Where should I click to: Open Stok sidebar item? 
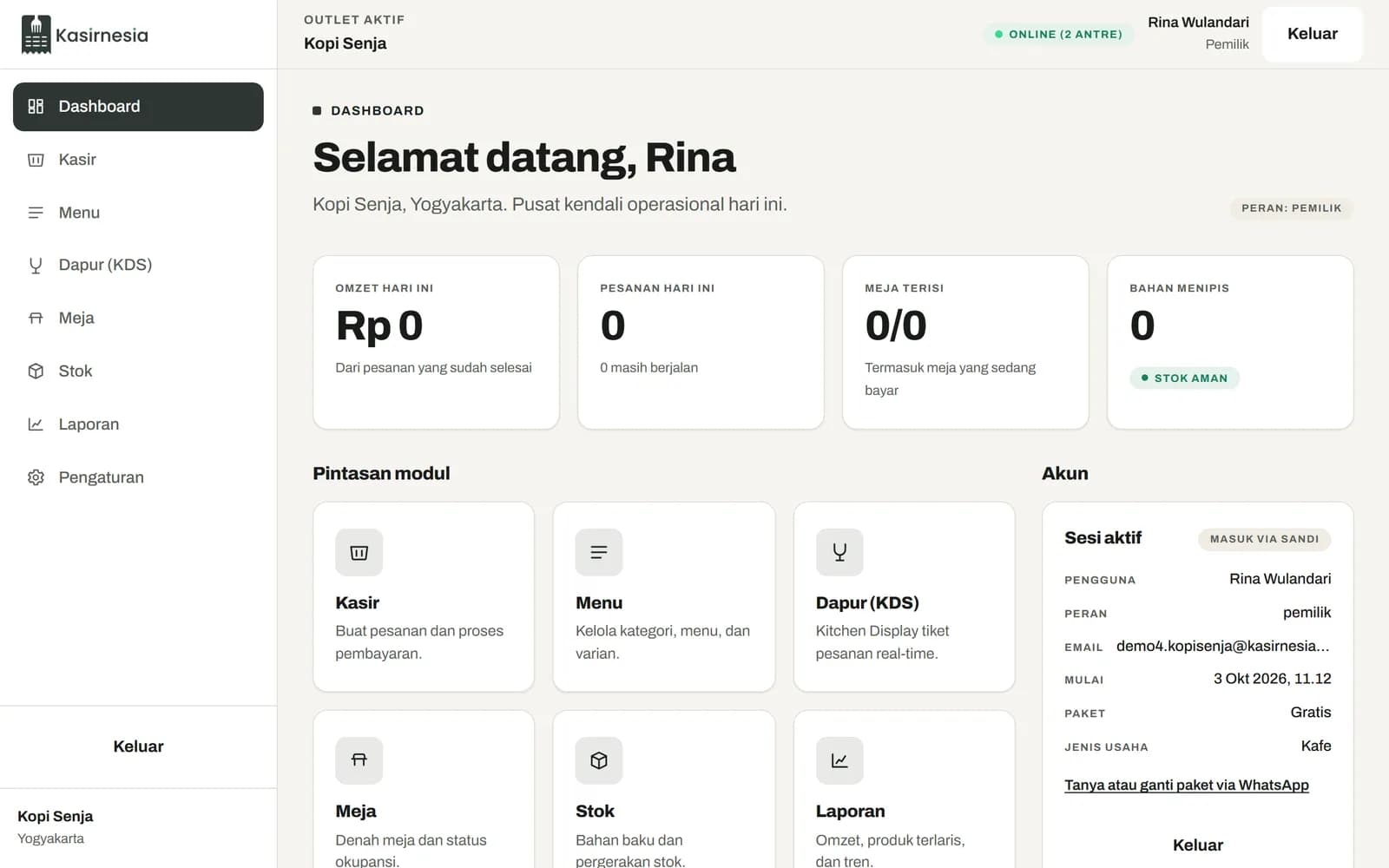coord(138,372)
